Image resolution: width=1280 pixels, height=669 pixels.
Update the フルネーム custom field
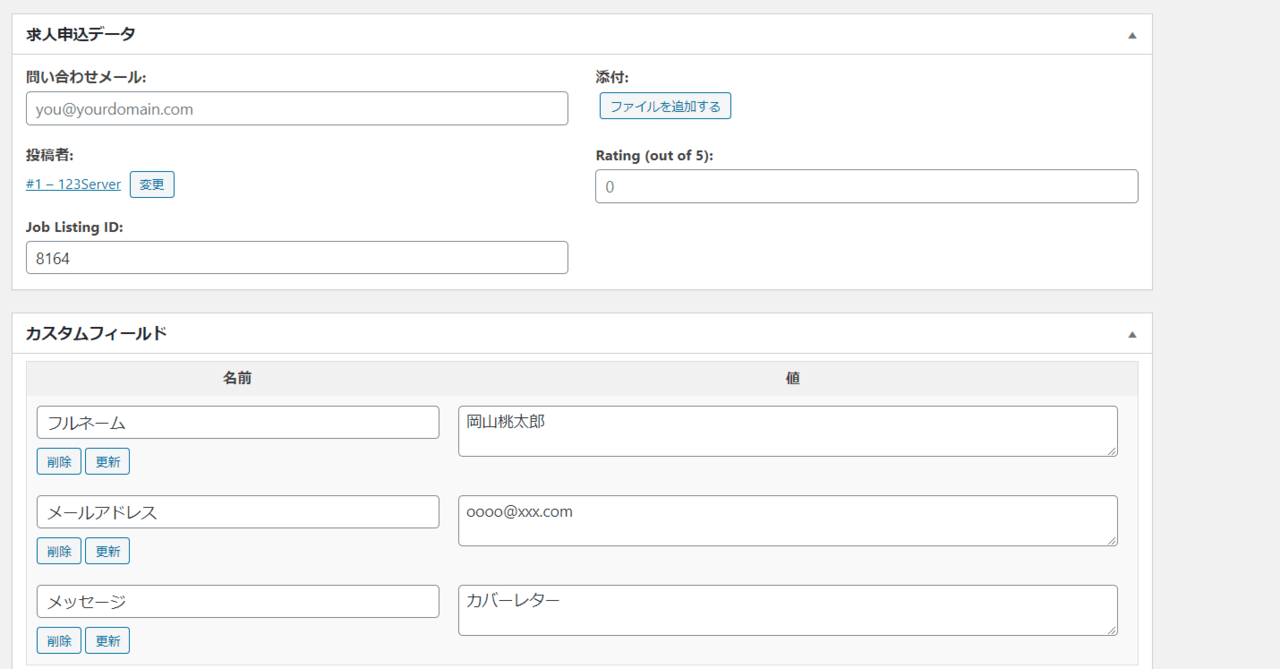coord(107,461)
